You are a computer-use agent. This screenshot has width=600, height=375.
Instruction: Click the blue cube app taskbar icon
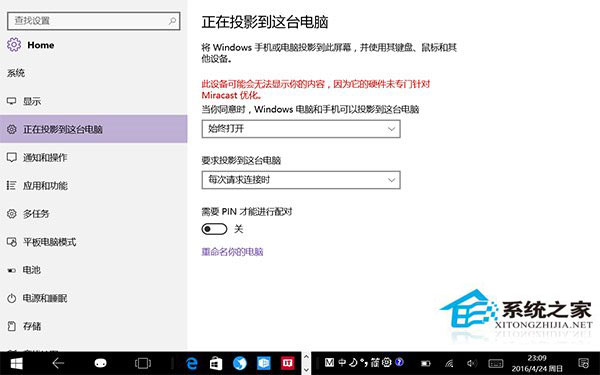[x=264, y=363]
